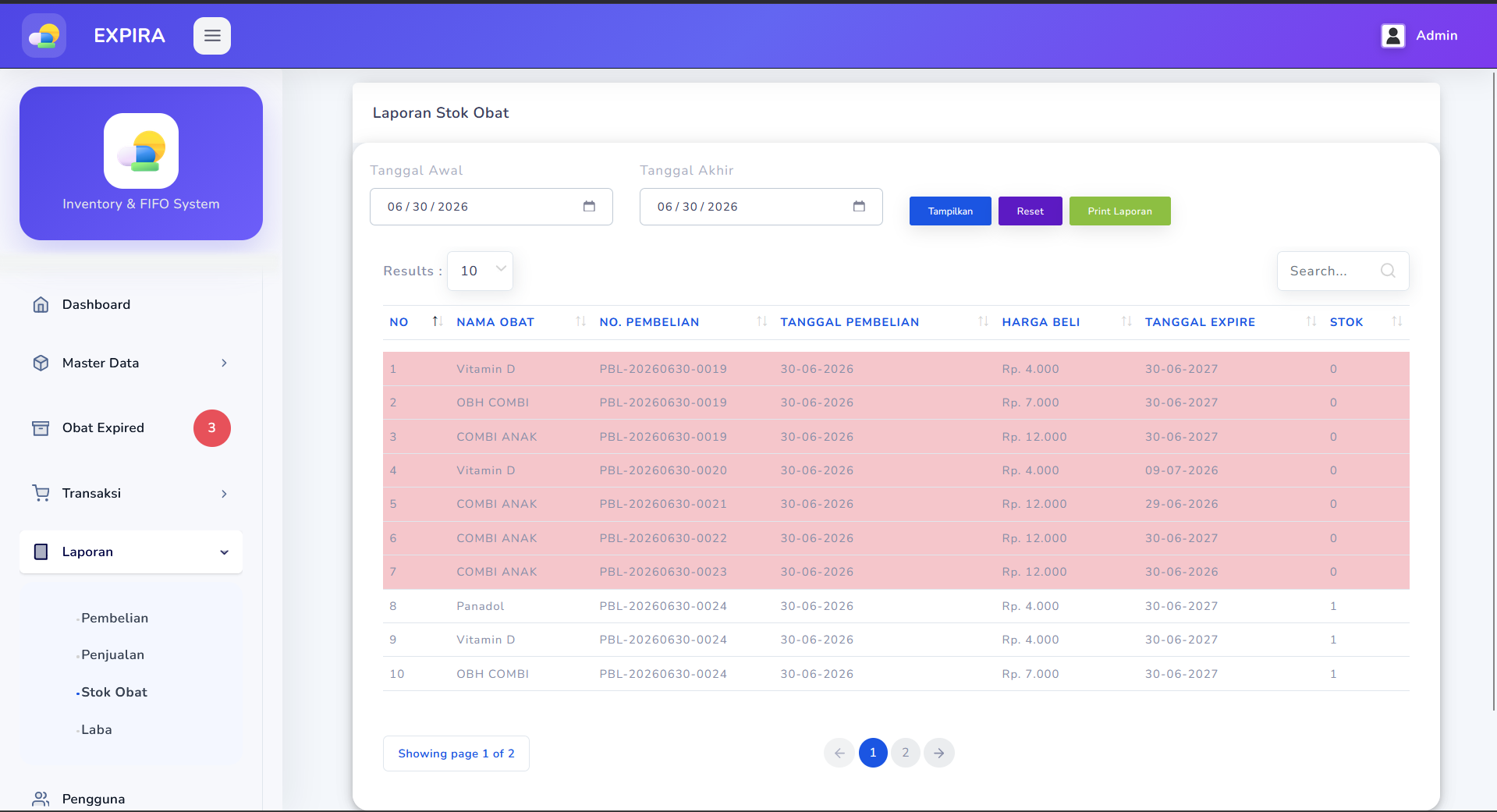Screen dimensions: 1497x812
Task: Sort by TANGGAL EXPIRE column arrows
Action: click(x=1311, y=321)
